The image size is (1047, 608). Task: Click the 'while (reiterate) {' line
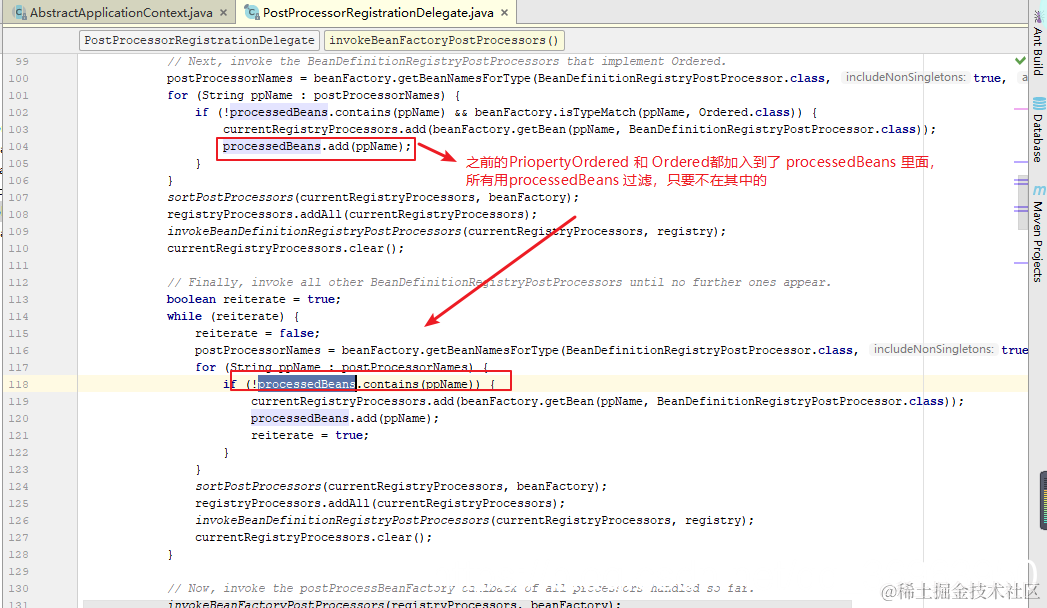coord(233,316)
